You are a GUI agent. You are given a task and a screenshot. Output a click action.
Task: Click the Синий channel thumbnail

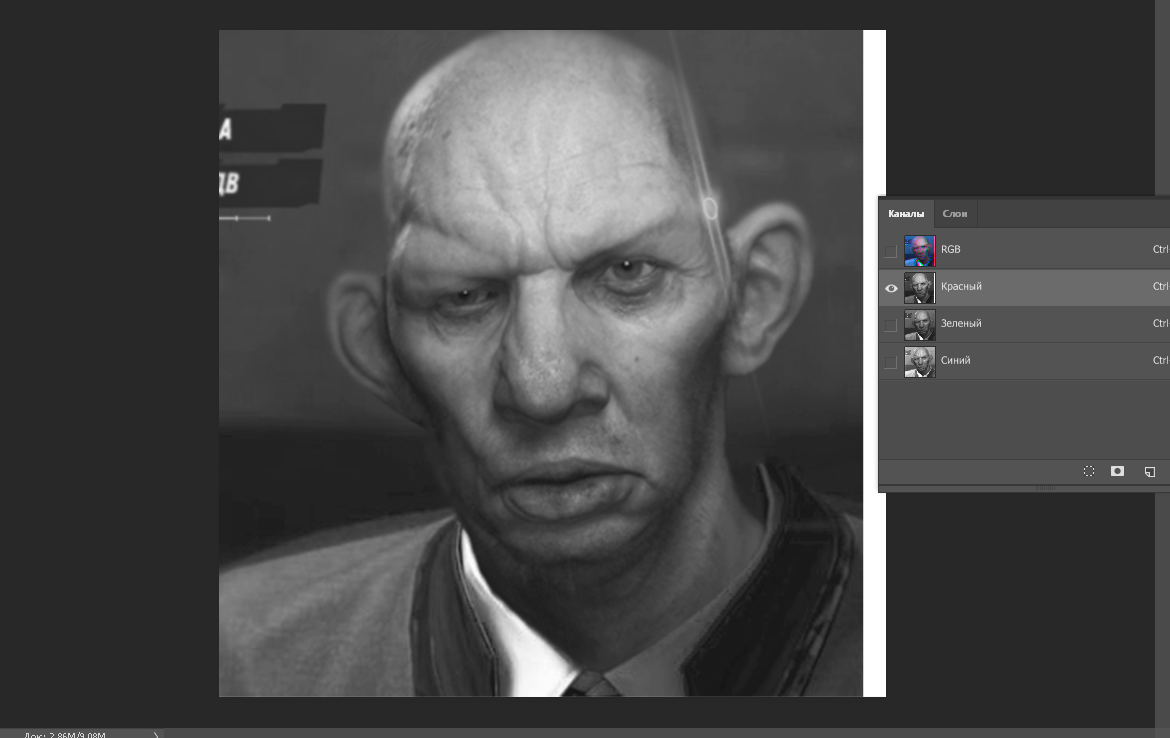click(x=919, y=362)
